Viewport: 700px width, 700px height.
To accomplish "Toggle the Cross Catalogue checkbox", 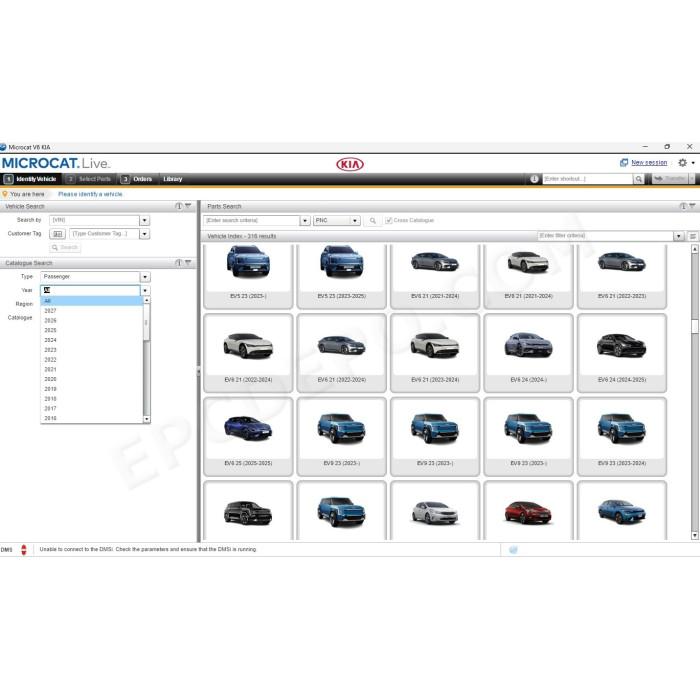I will (x=388, y=221).
